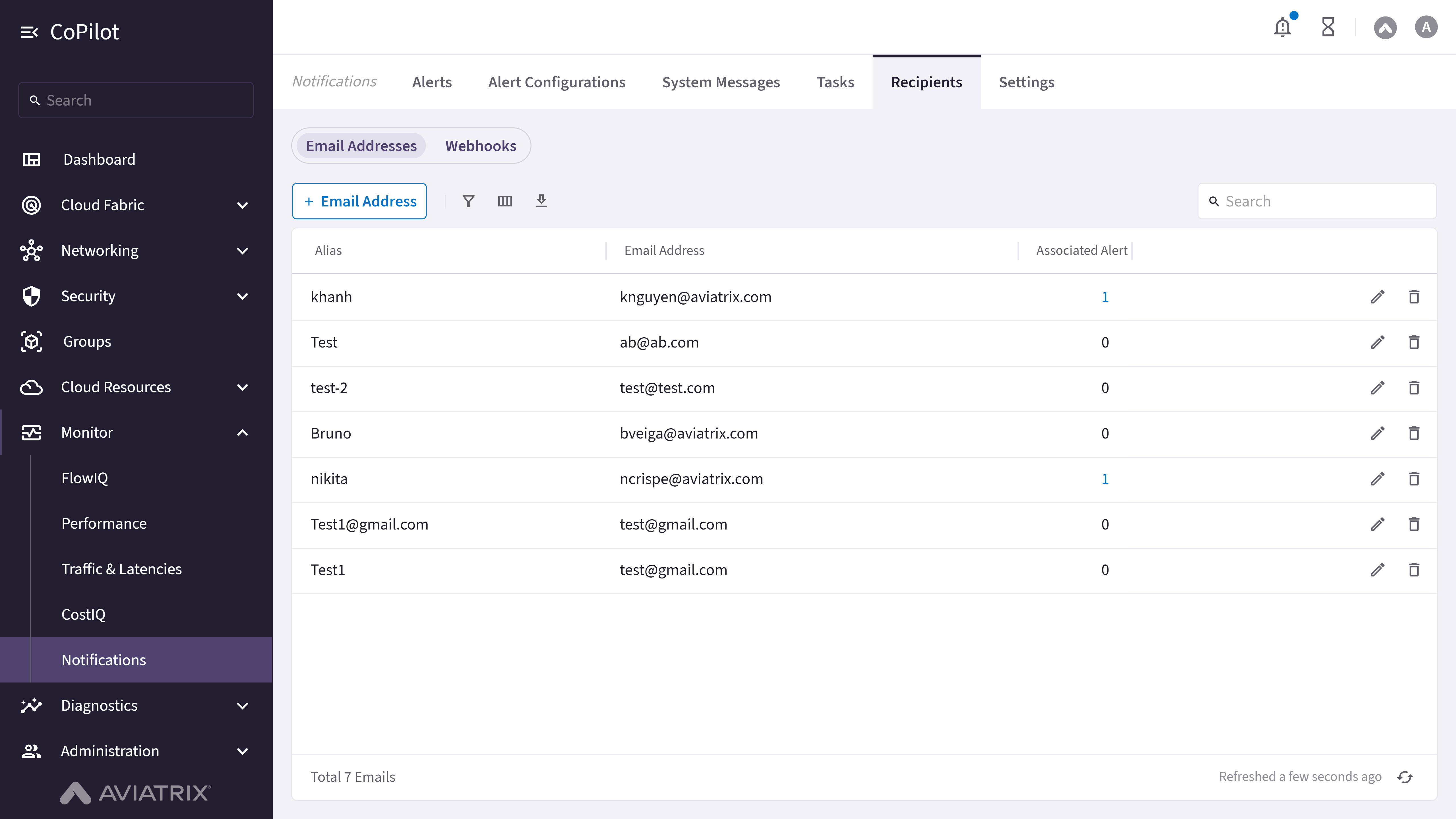Open the associated alert link for nikita

point(1105,479)
